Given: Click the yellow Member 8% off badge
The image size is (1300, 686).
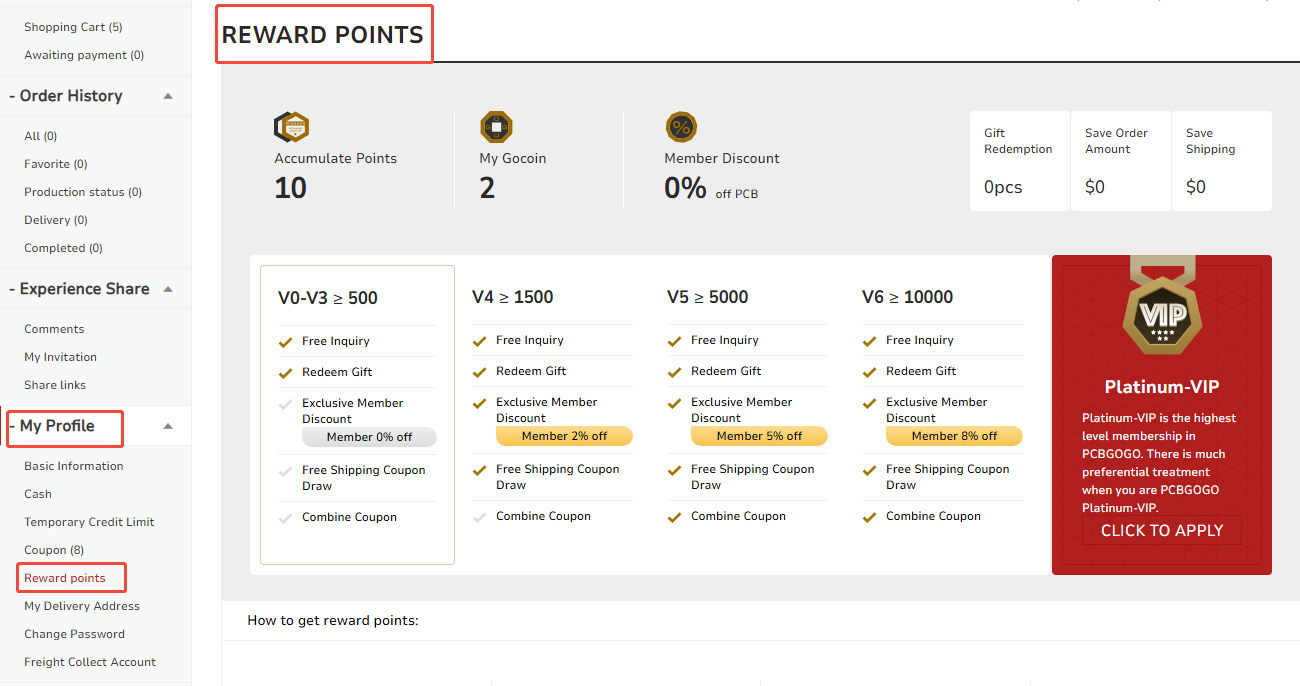Looking at the screenshot, I should [954, 436].
